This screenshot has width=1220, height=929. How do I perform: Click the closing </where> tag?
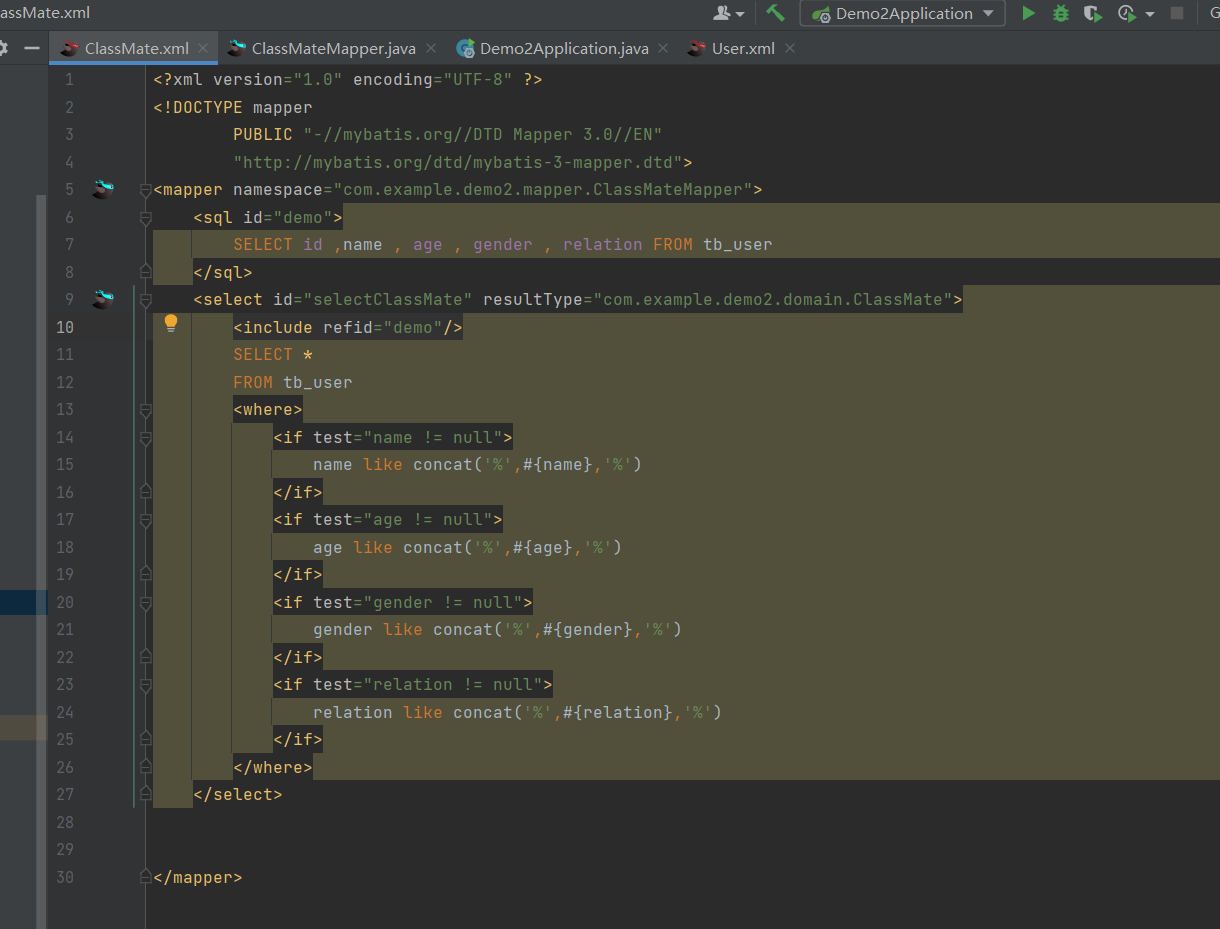click(x=273, y=767)
